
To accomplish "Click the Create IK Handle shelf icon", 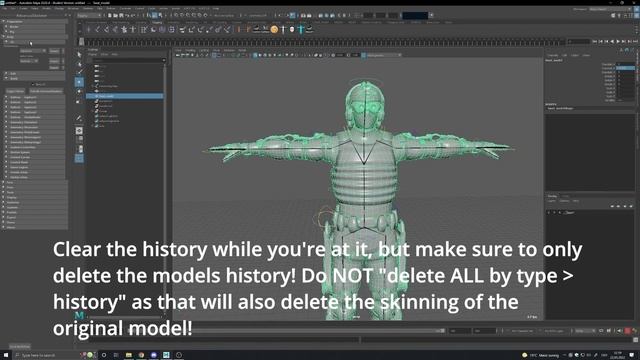I will (x=106, y=29).
